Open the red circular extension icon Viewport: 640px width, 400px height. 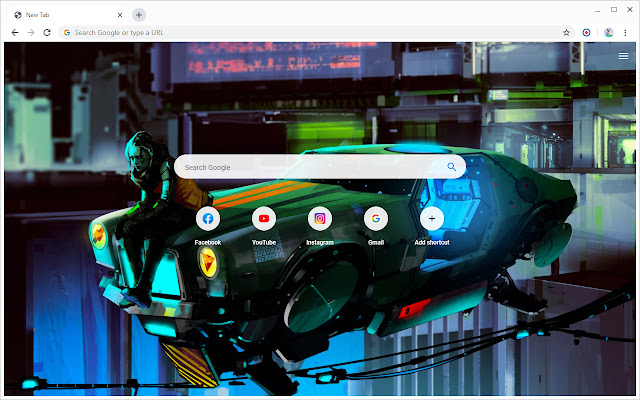click(x=586, y=33)
